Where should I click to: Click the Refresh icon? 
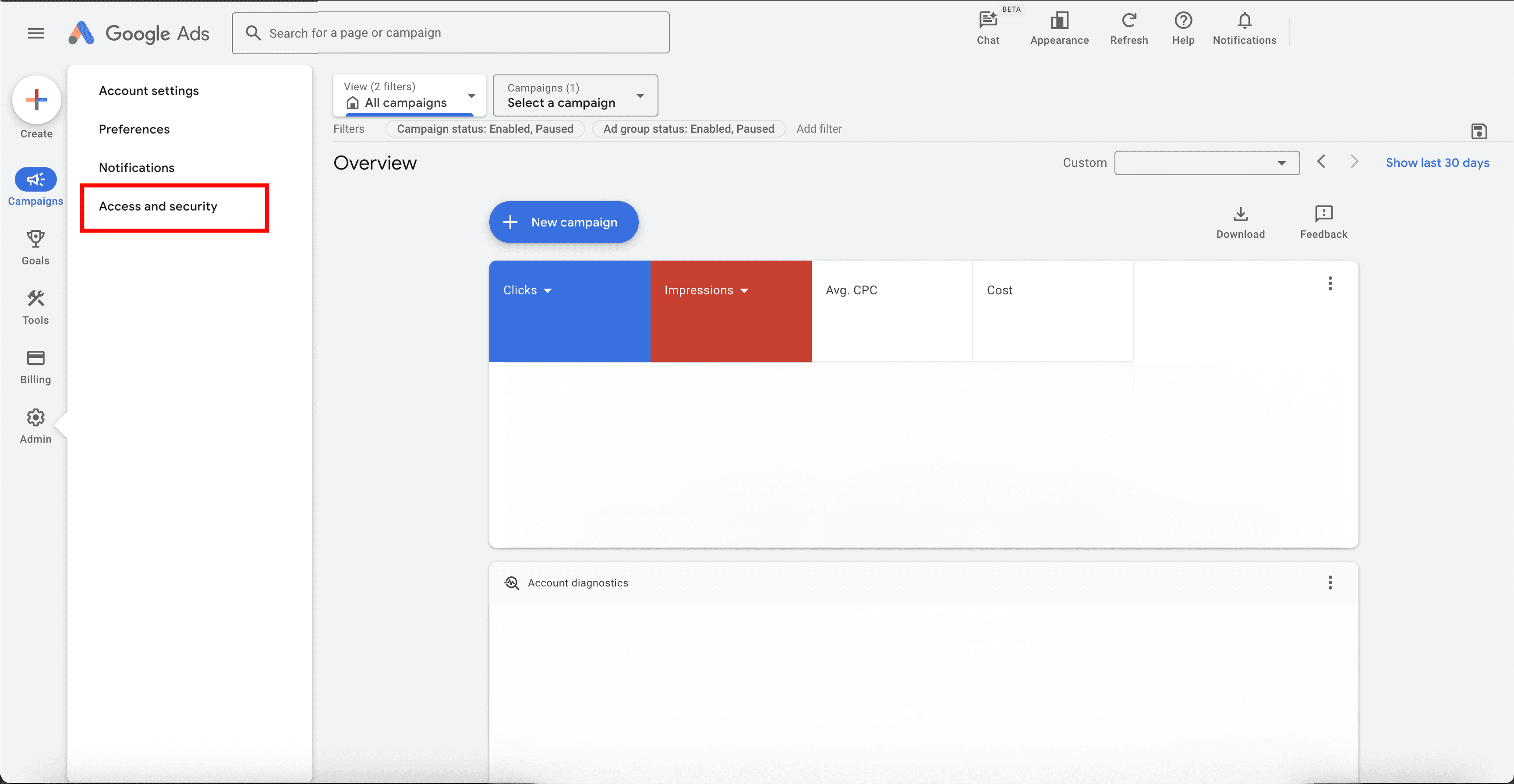1128,28
